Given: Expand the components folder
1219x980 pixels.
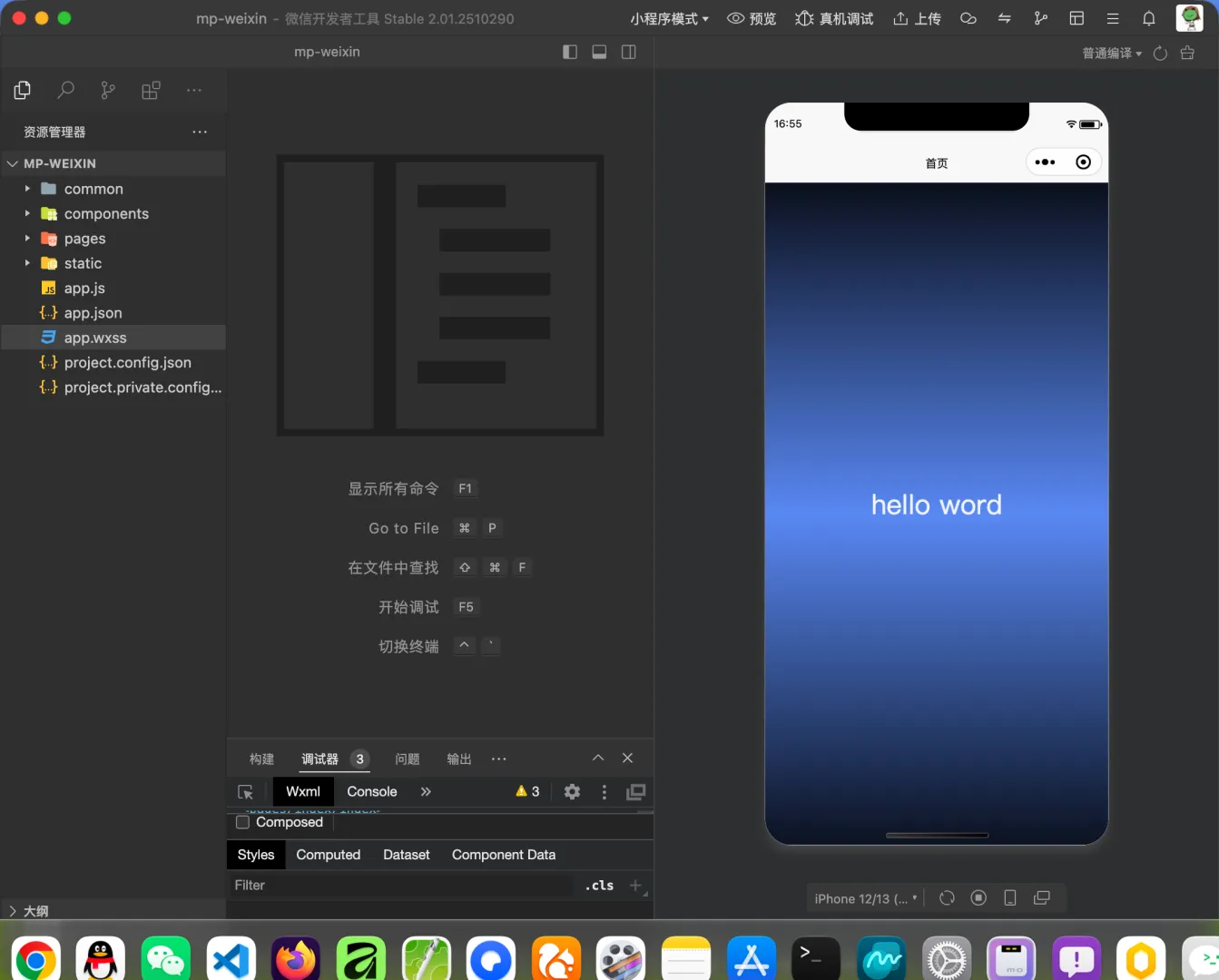Looking at the screenshot, I should click(x=106, y=213).
